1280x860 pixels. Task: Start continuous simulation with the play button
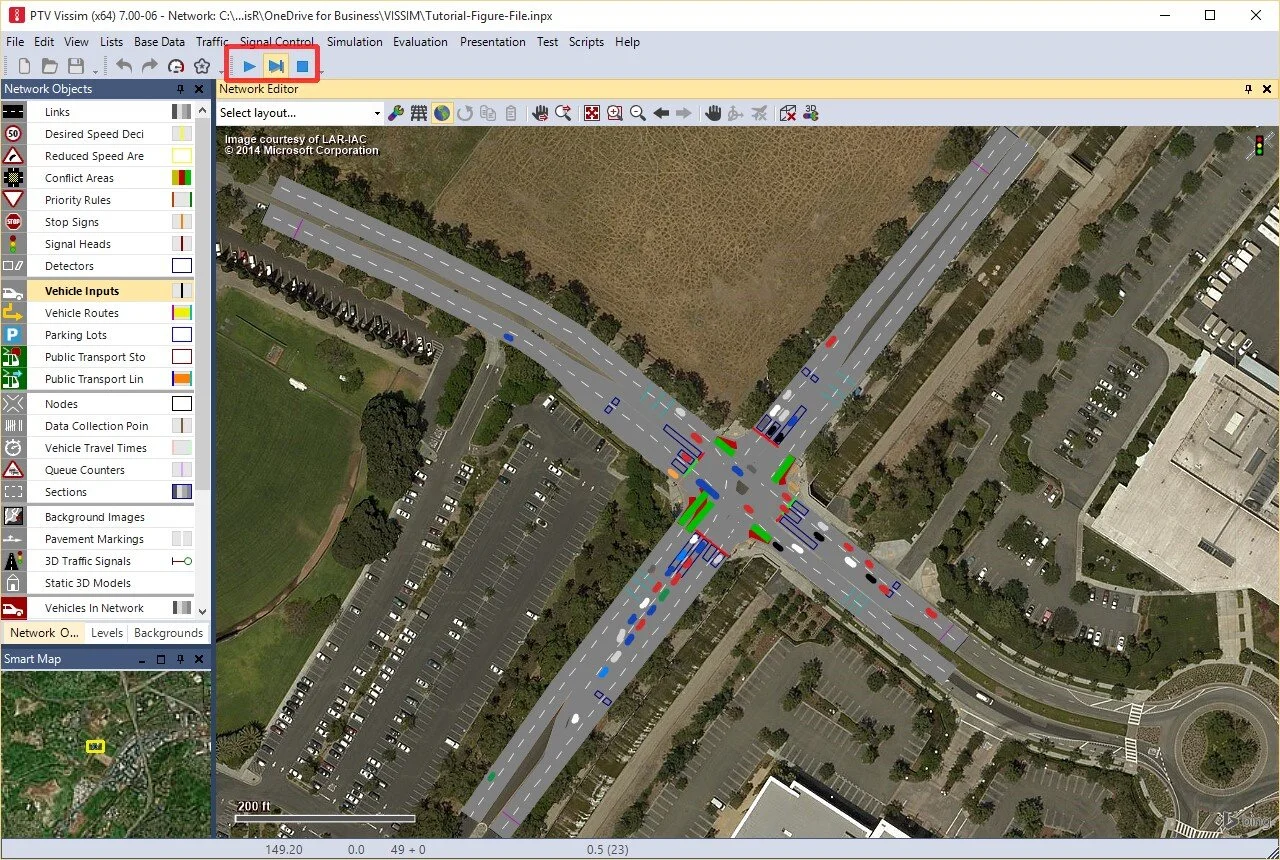249,67
